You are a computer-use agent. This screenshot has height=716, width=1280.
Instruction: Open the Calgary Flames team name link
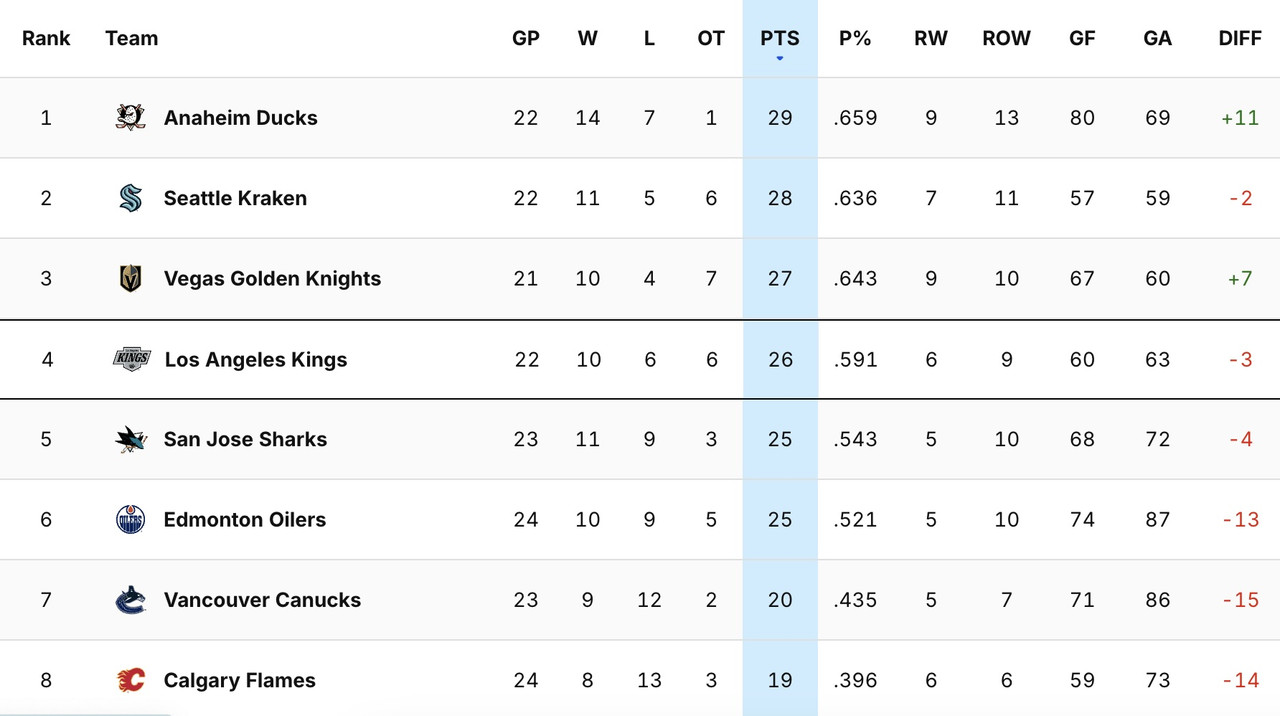pos(239,680)
